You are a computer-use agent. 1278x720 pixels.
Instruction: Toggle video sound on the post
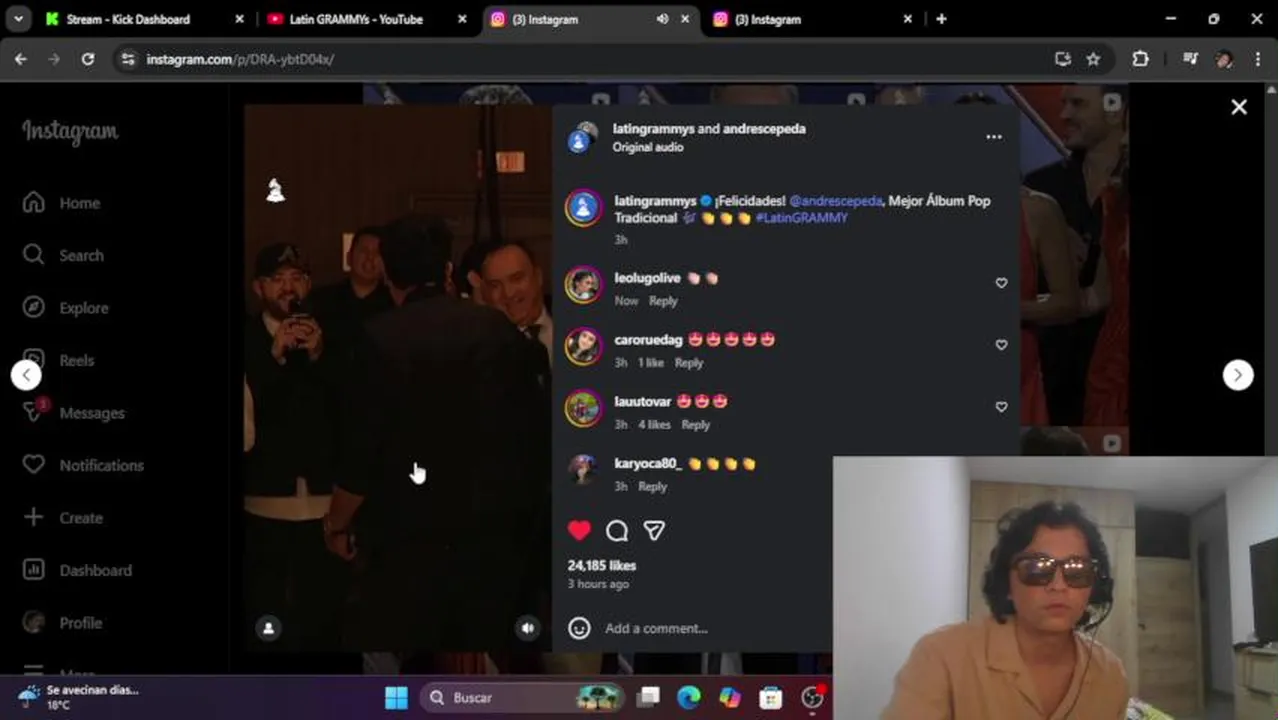click(528, 628)
